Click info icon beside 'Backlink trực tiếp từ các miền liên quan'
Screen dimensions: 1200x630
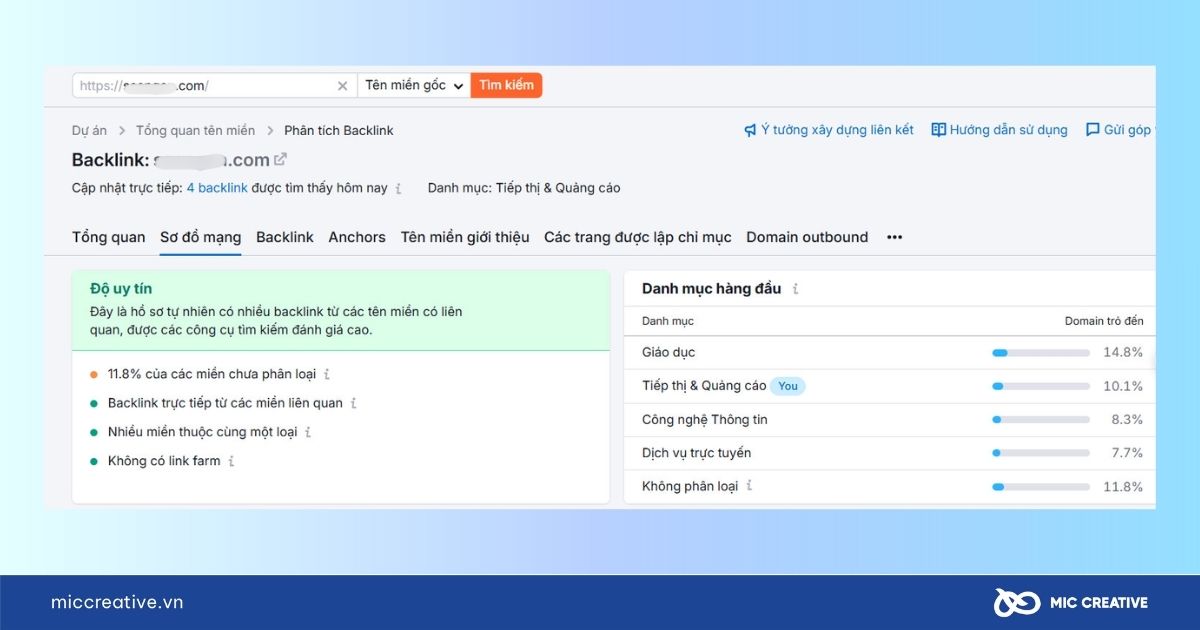pyautogui.click(x=353, y=403)
